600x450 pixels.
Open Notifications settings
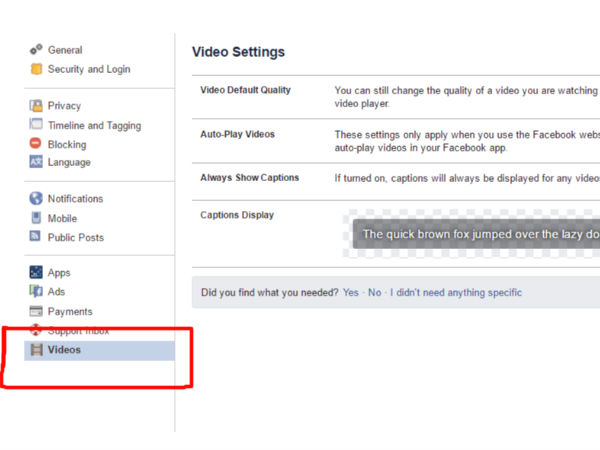pyautogui.click(x=75, y=199)
